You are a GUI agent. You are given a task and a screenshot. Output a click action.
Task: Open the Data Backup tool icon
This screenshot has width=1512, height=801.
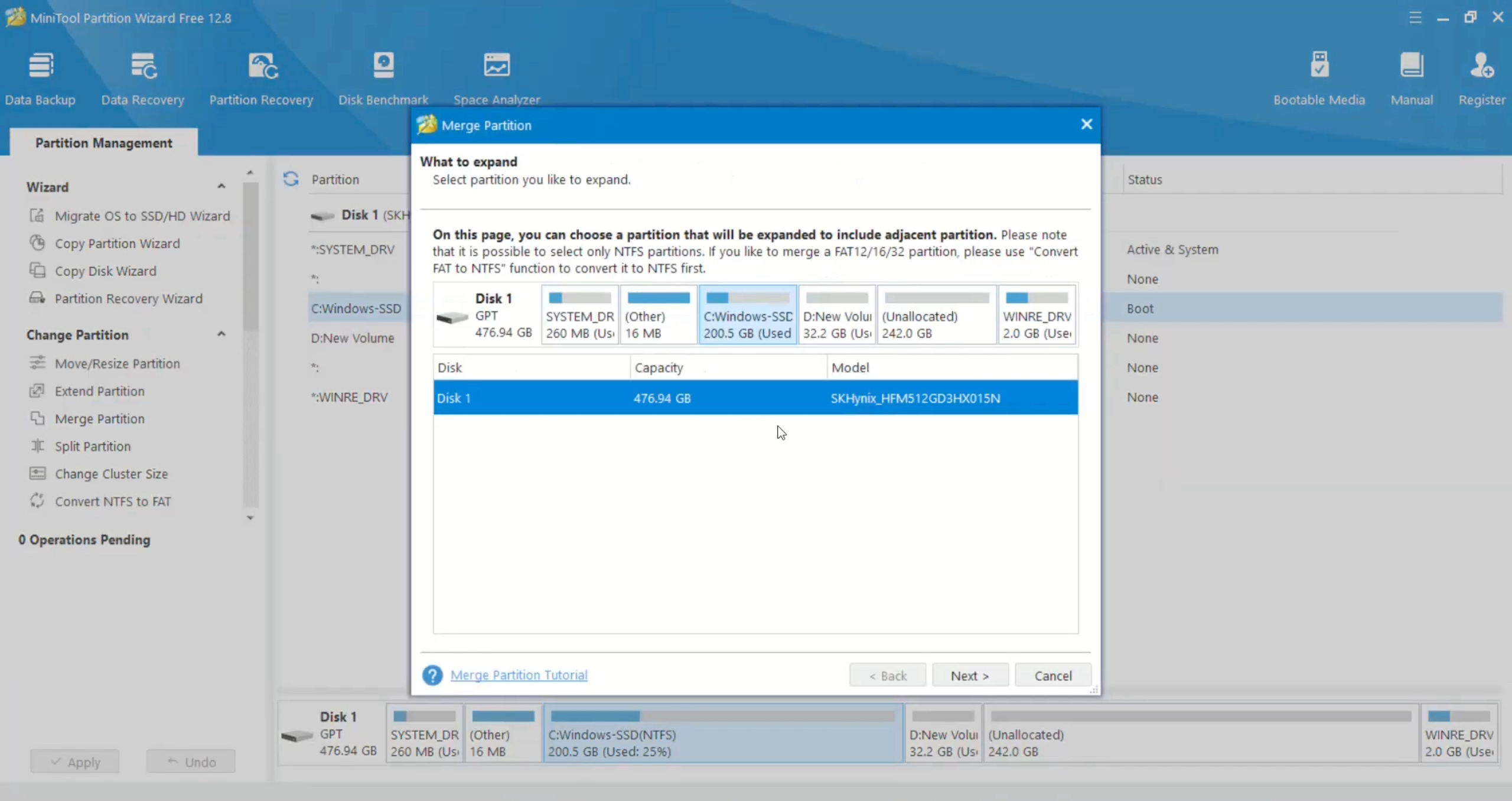[40, 66]
